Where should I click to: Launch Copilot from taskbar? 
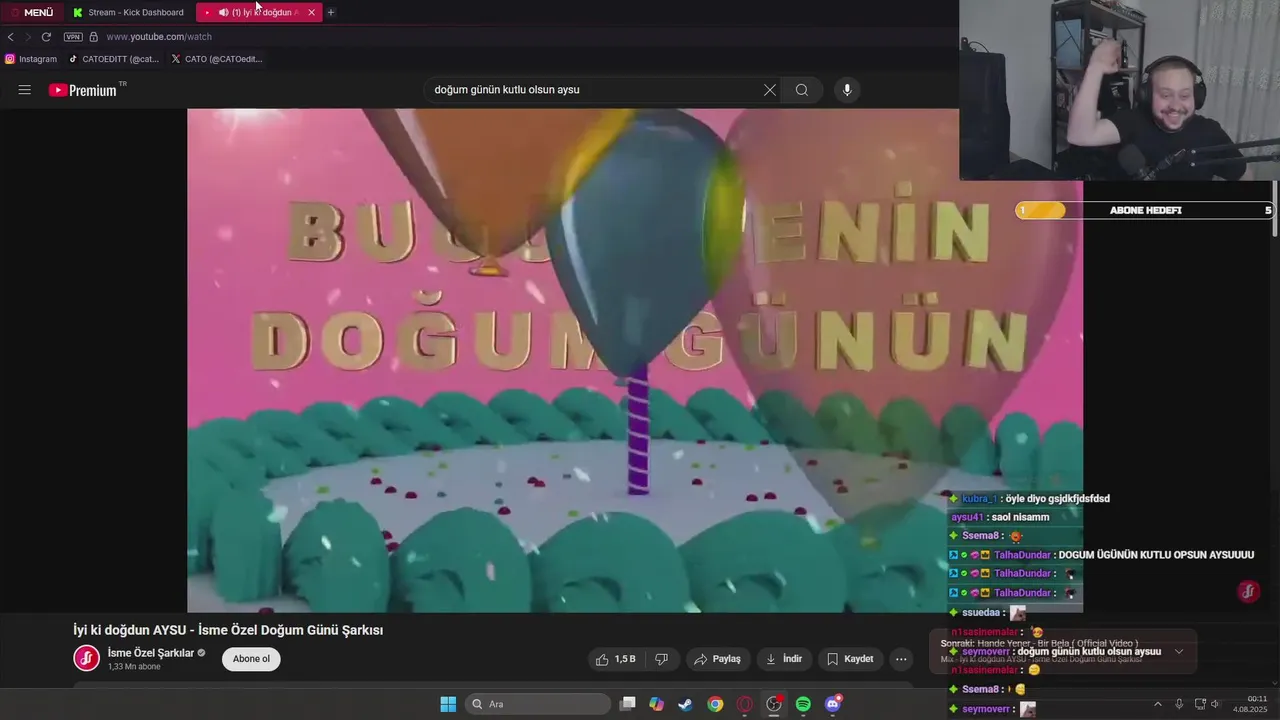click(656, 704)
